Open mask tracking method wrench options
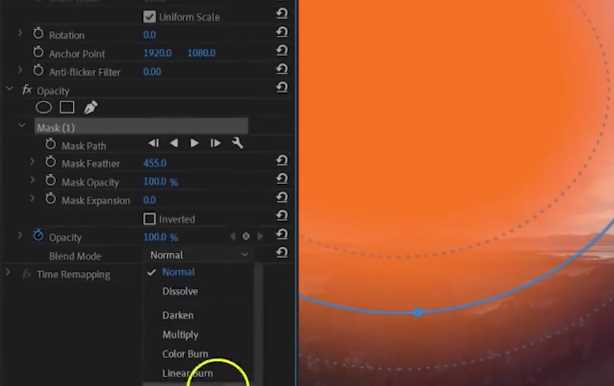The width and height of the screenshot is (614, 386). pyautogui.click(x=237, y=143)
